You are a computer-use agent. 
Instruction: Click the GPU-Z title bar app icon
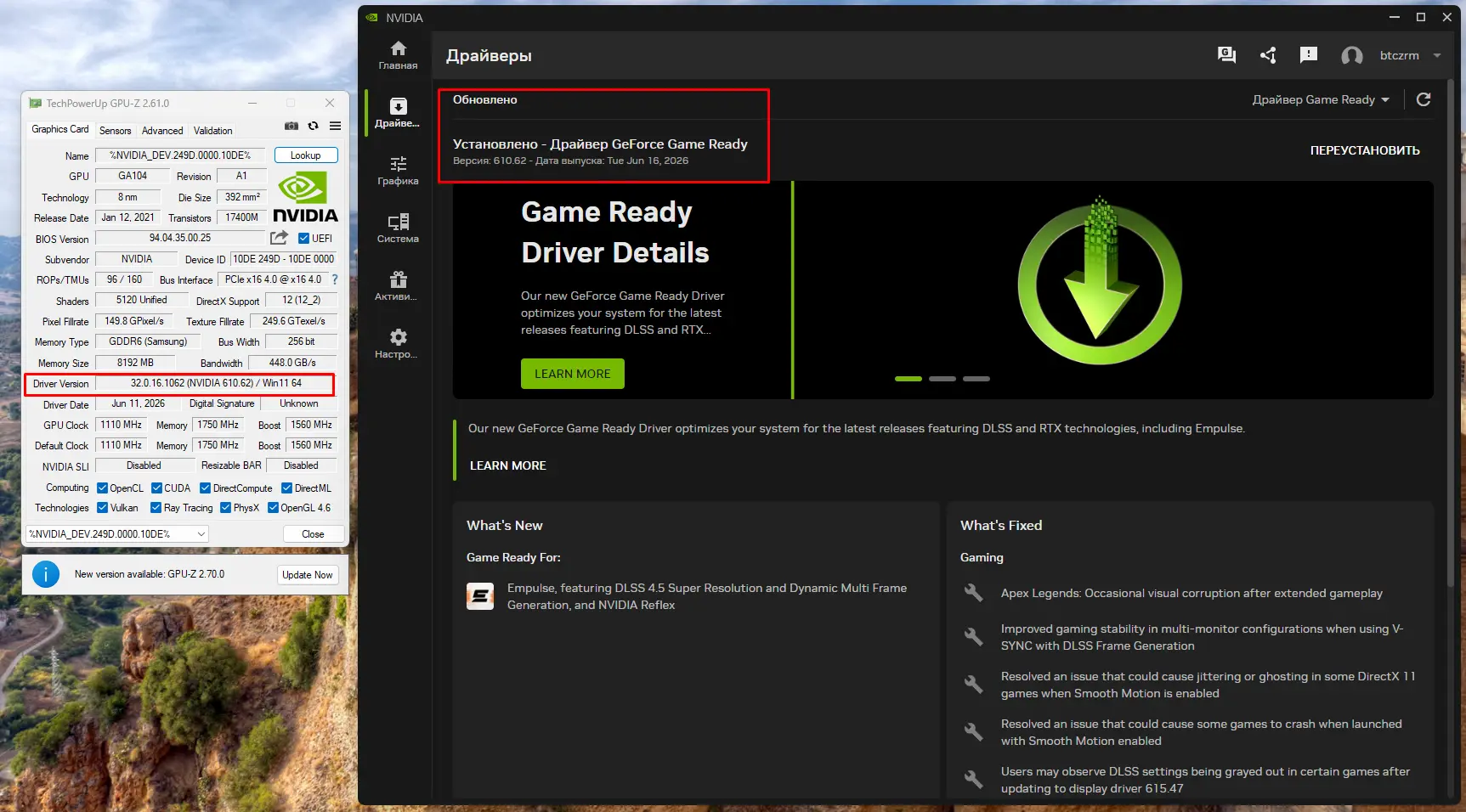click(x=35, y=103)
